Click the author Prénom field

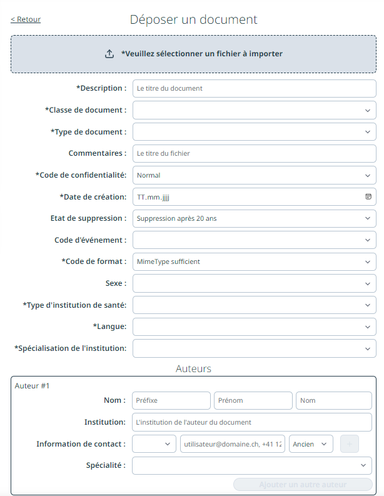coord(253,400)
